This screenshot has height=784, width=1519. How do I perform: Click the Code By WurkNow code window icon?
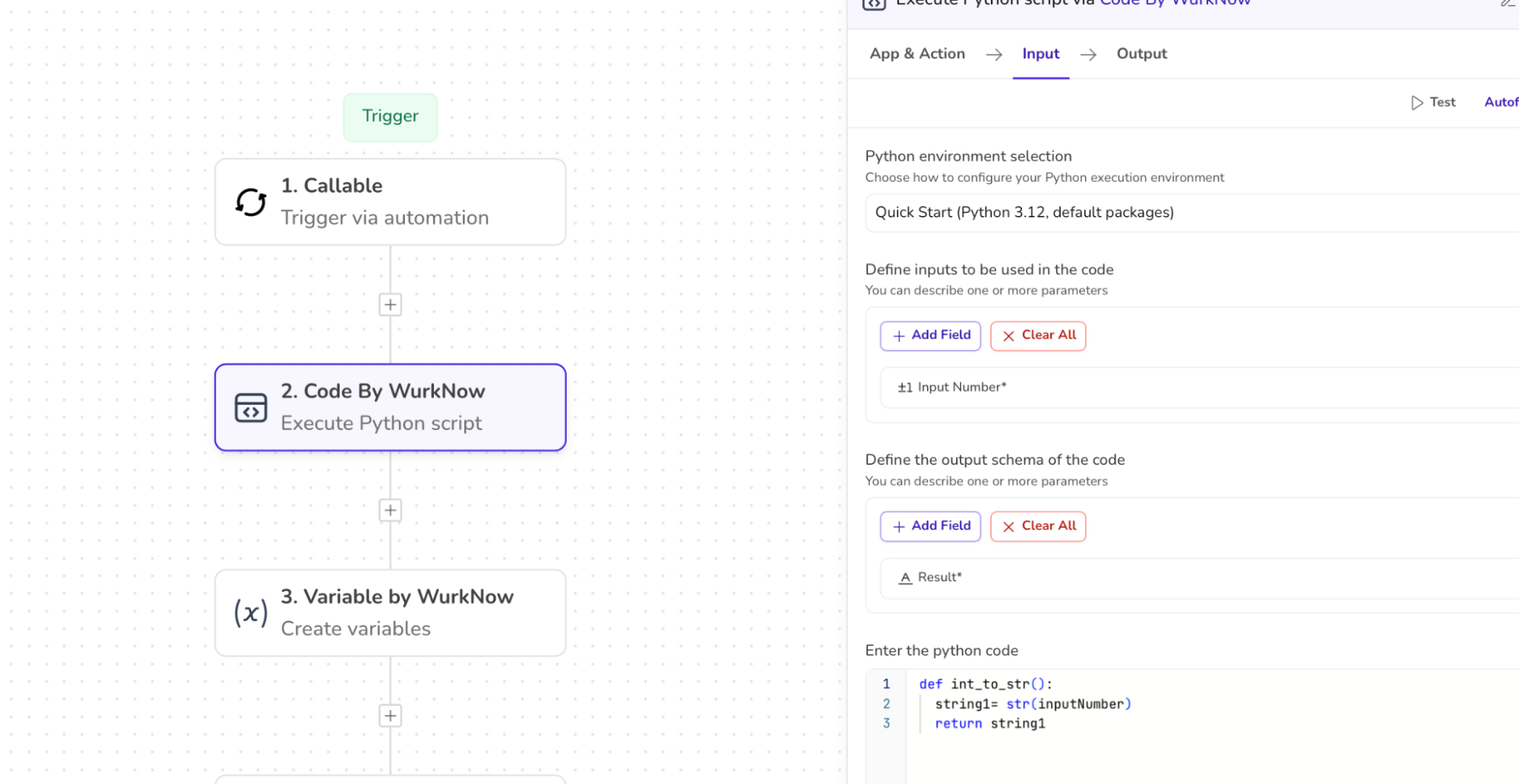(x=250, y=408)
